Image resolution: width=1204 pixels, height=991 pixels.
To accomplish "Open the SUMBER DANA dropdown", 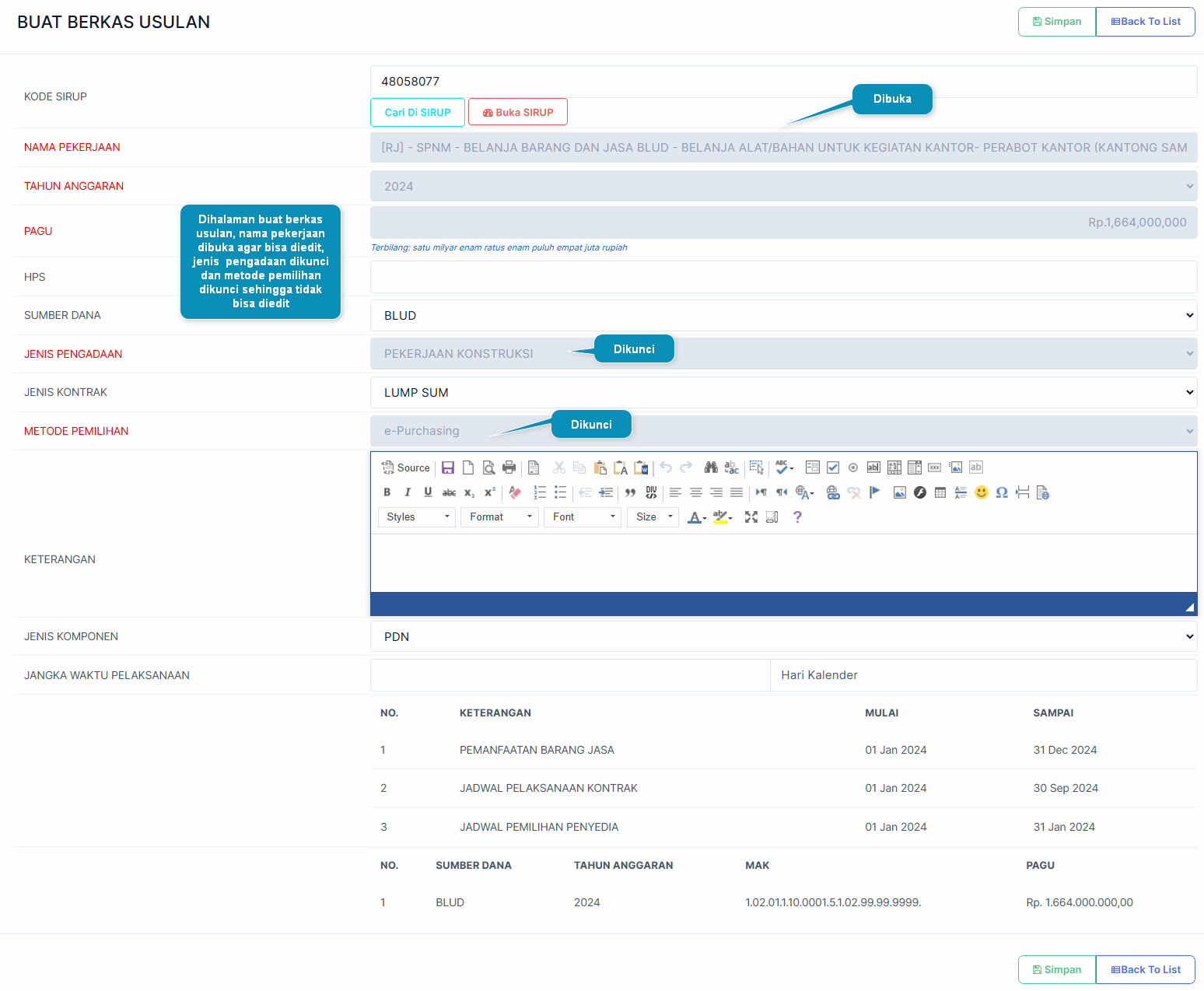I will coord(783,316).
